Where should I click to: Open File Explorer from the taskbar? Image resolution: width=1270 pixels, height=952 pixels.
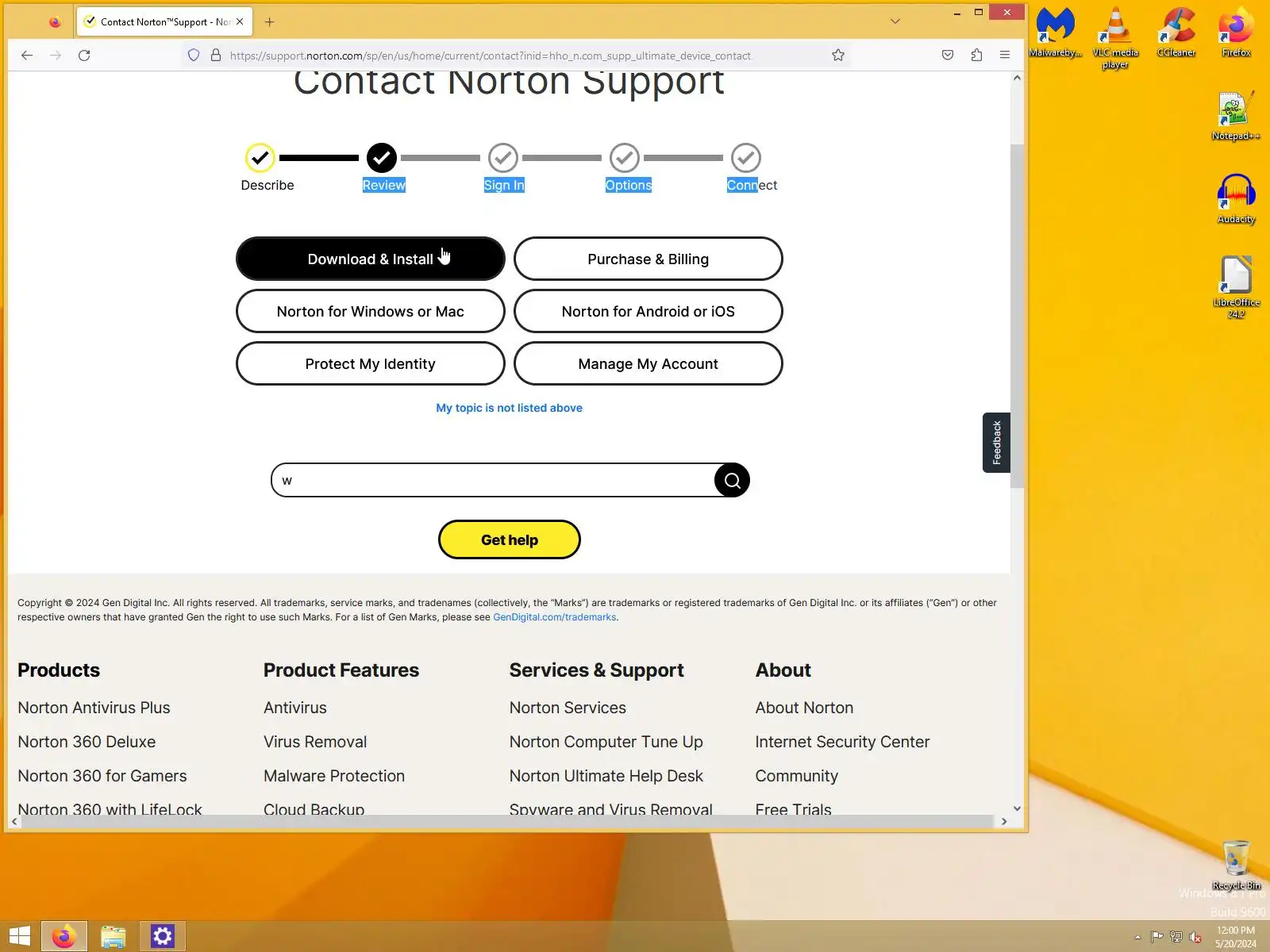113,936
